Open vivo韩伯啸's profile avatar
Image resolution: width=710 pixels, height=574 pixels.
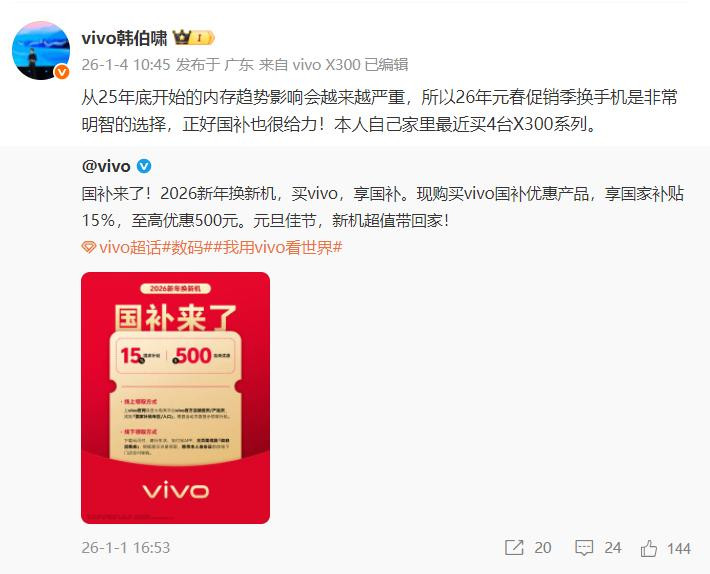(41, 50)
